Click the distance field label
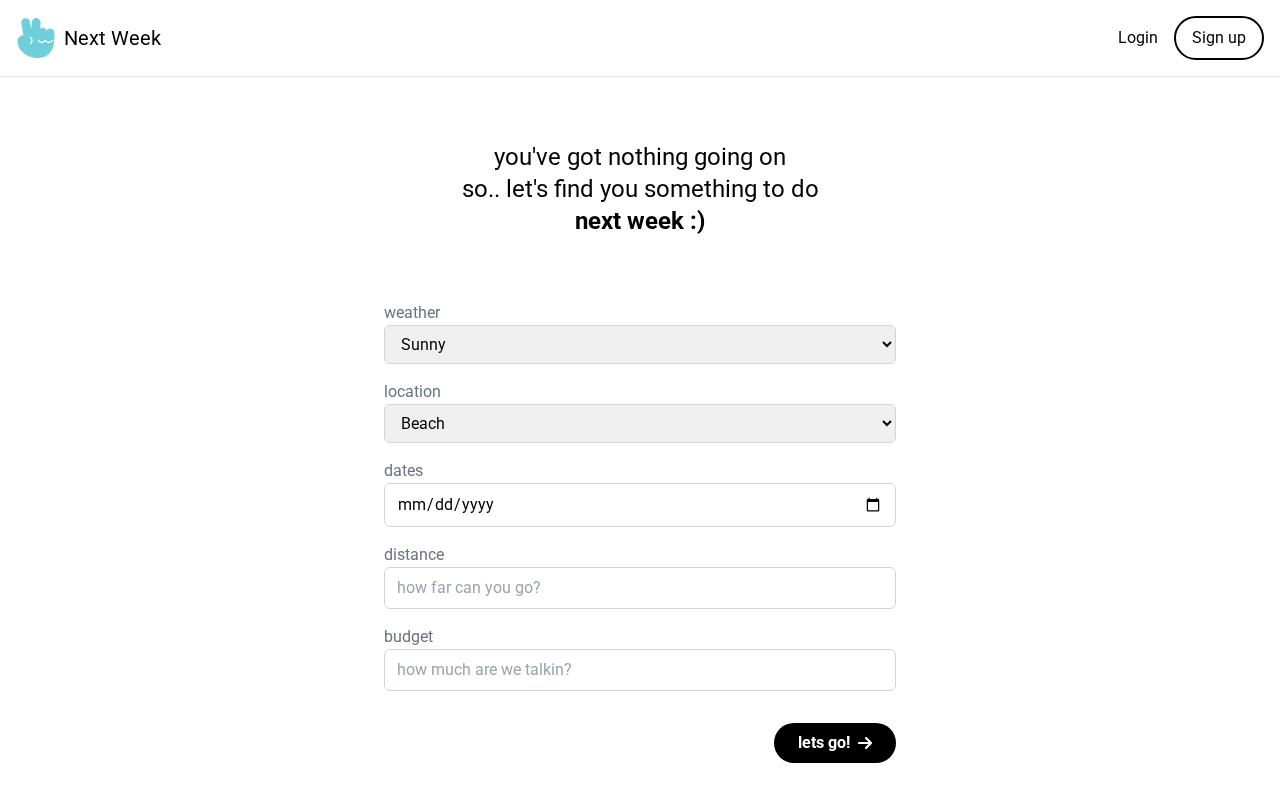 click(414, 555)
